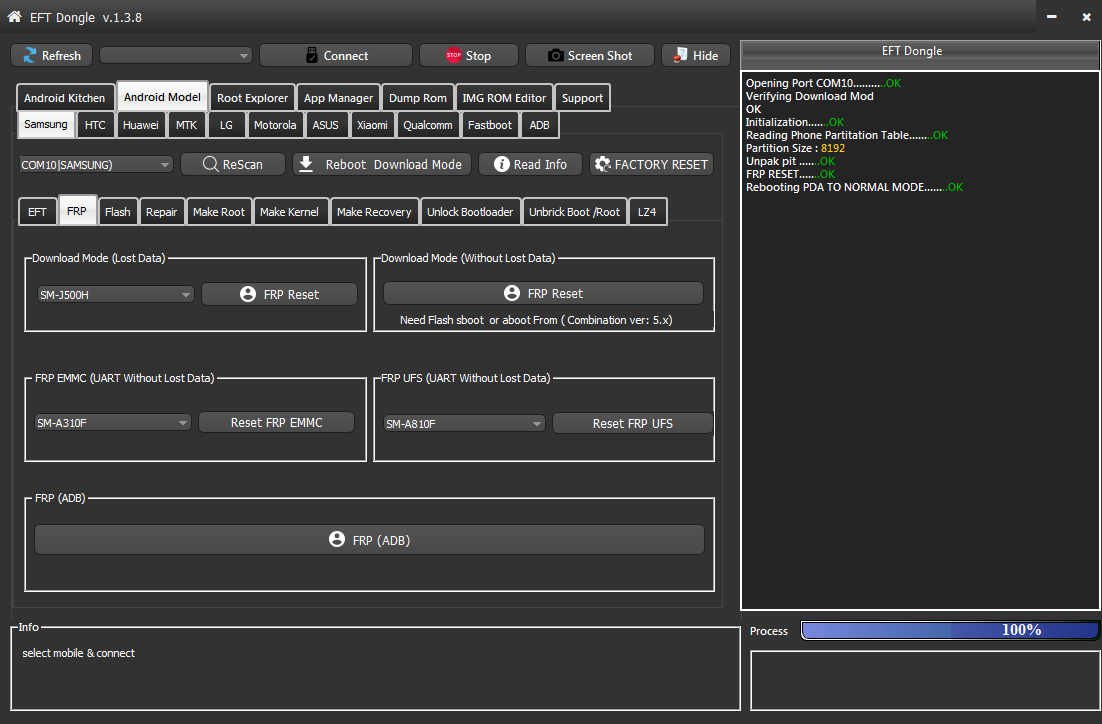Switch to Android Kitchen tab
1102x724 pixels.
point(65,98)
